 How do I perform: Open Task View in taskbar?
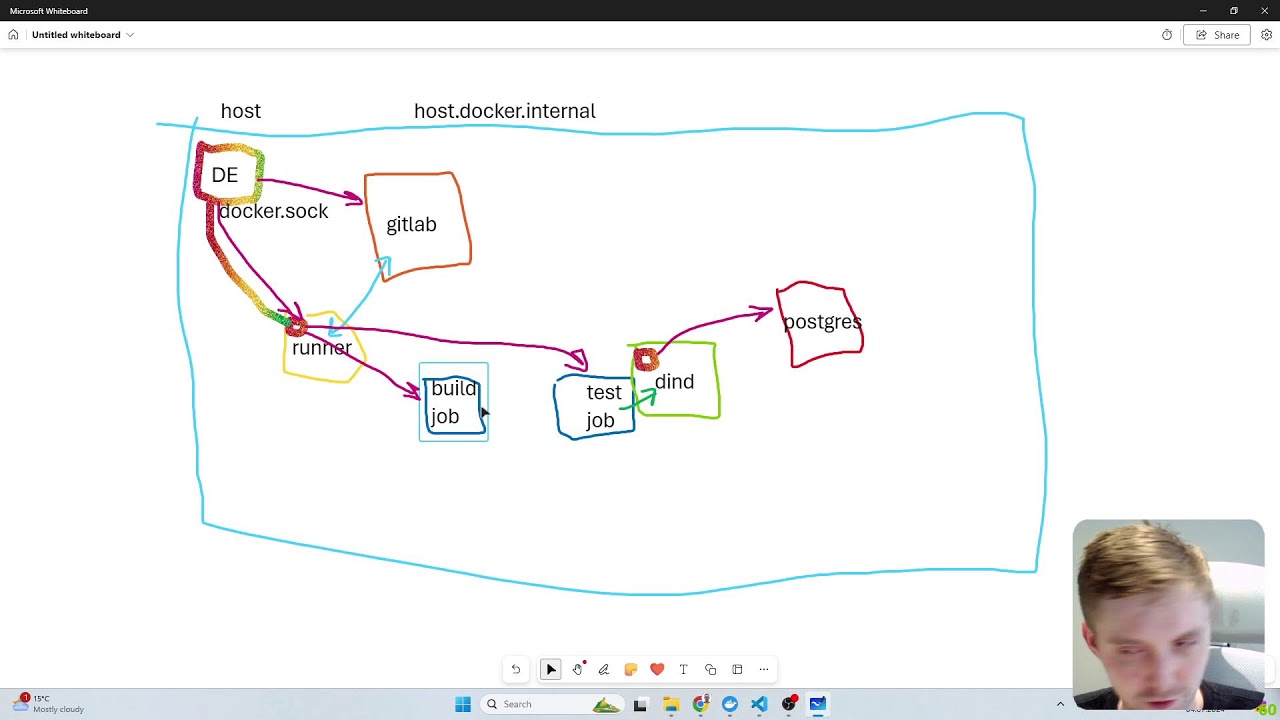pos(640,704)
